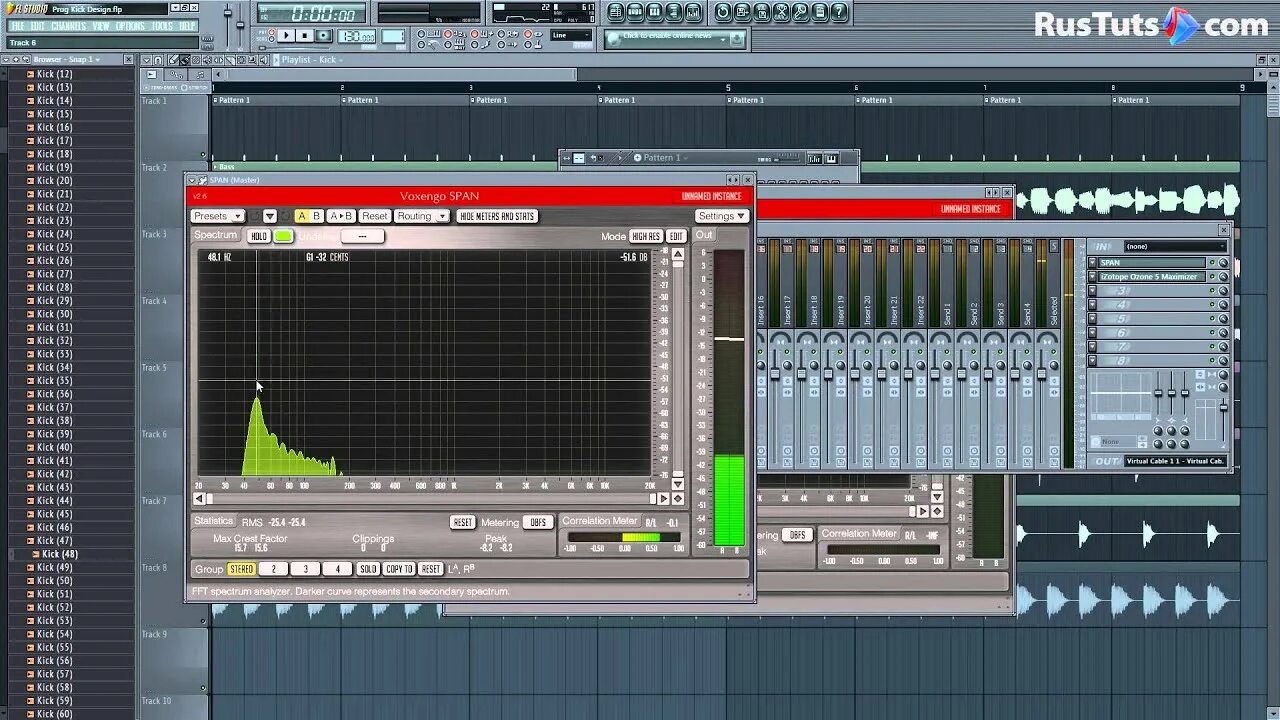Click the SPAN preset down-arrow icon beside Presets
This screenshot has height=720, width=1280.
click(x=270, y=216)
